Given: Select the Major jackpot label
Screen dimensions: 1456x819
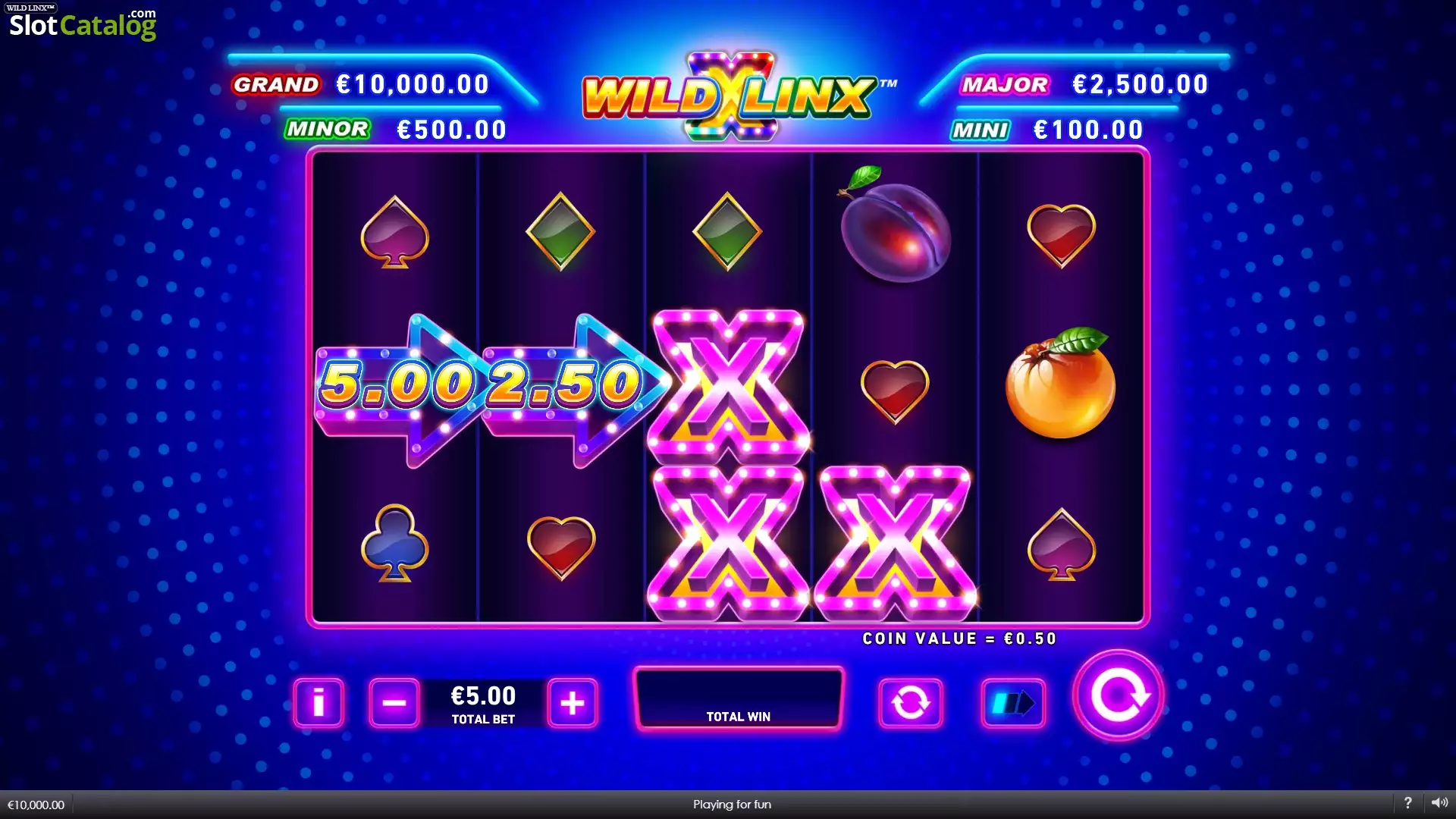Looking at the screenshot, I should click(x=1005, y=85).
